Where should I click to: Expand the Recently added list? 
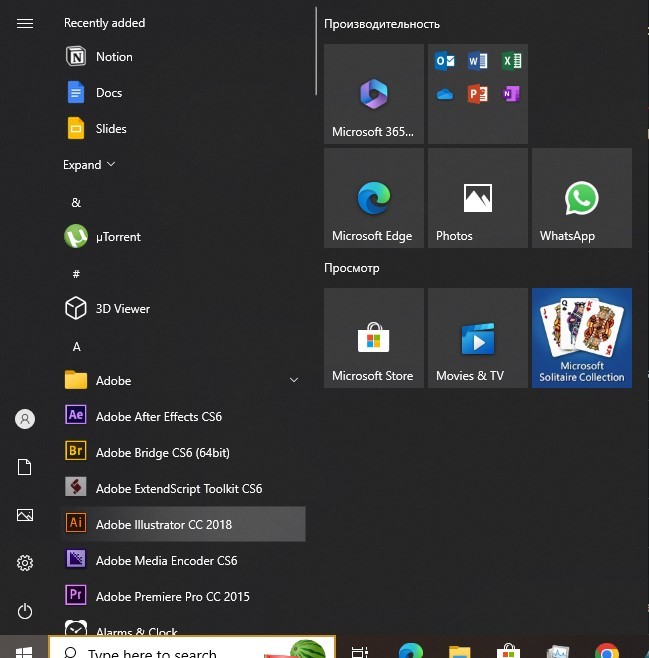[x=89, y=165]
